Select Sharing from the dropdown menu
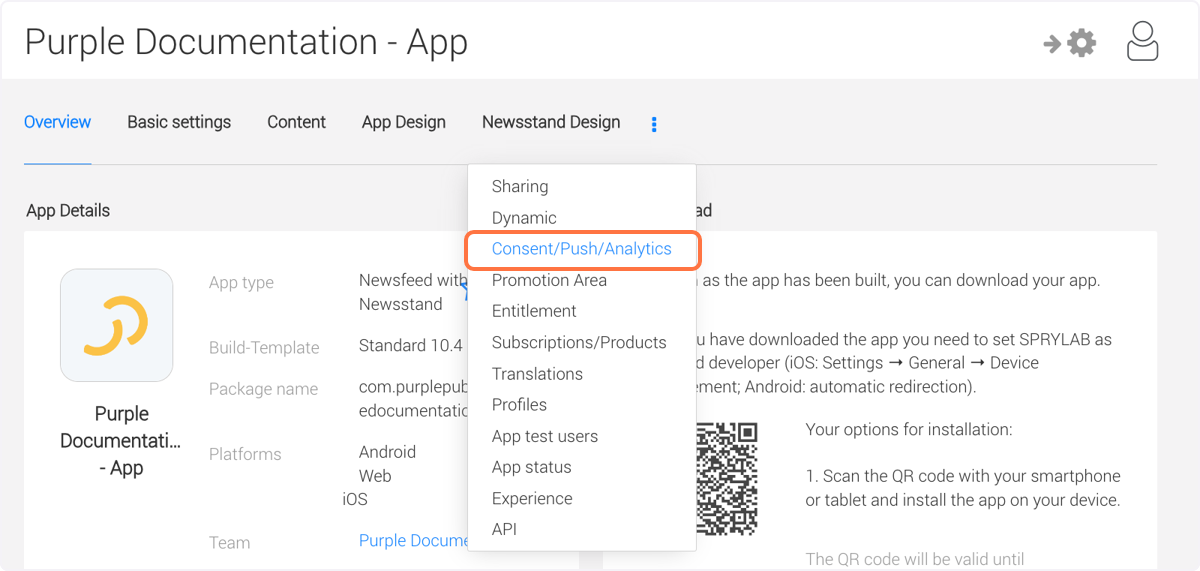The height and width of the screenshot is (571, 1200). pos(520,186)
